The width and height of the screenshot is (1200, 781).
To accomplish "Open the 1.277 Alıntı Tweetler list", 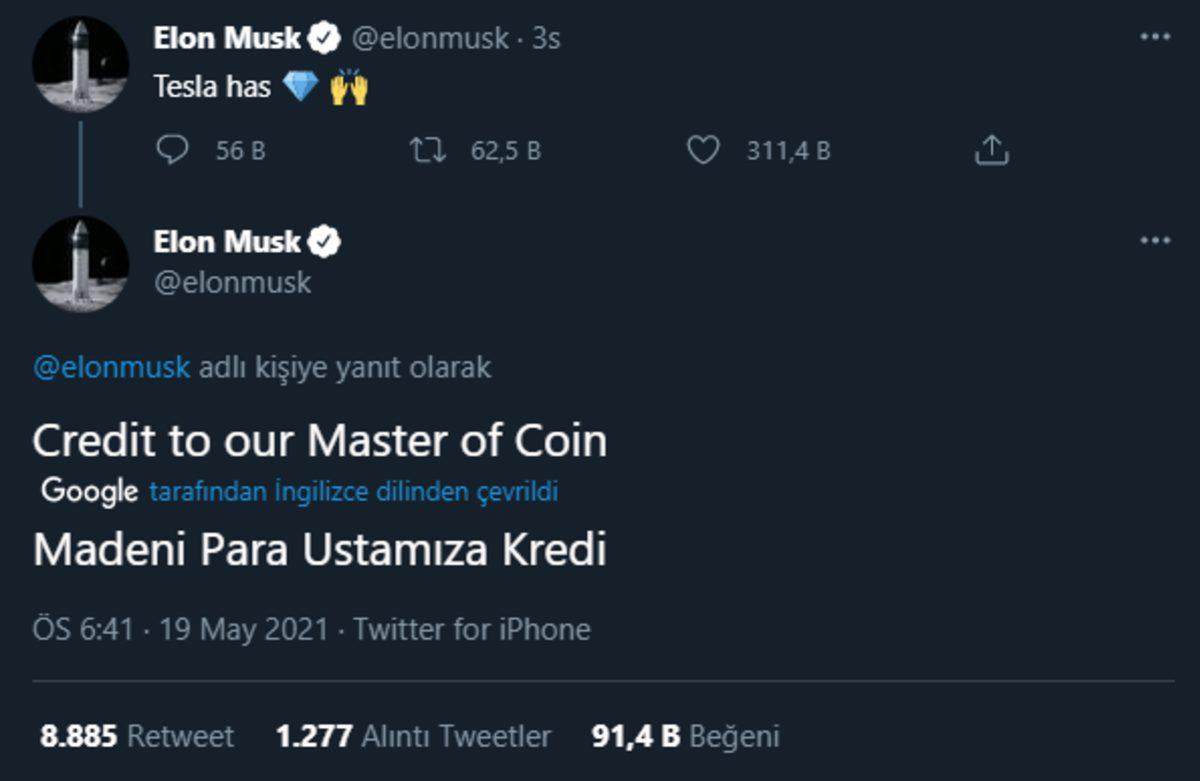I will [x=410, y=735].
